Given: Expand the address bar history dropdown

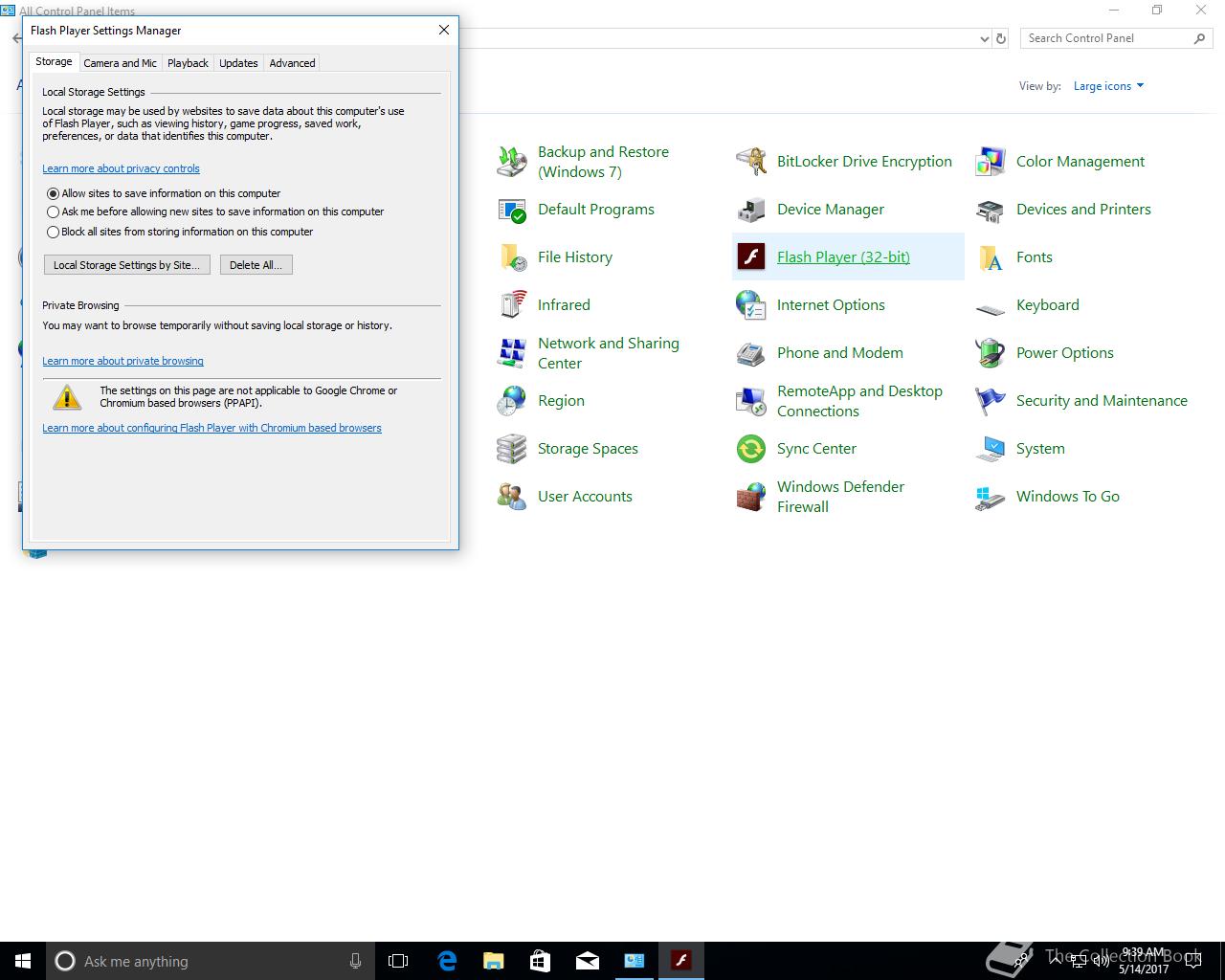Looking at the screenshot, I should point(985,39).
